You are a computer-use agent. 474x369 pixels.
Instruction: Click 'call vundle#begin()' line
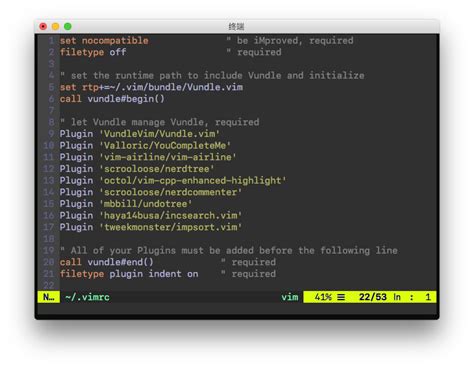[112, 99]
